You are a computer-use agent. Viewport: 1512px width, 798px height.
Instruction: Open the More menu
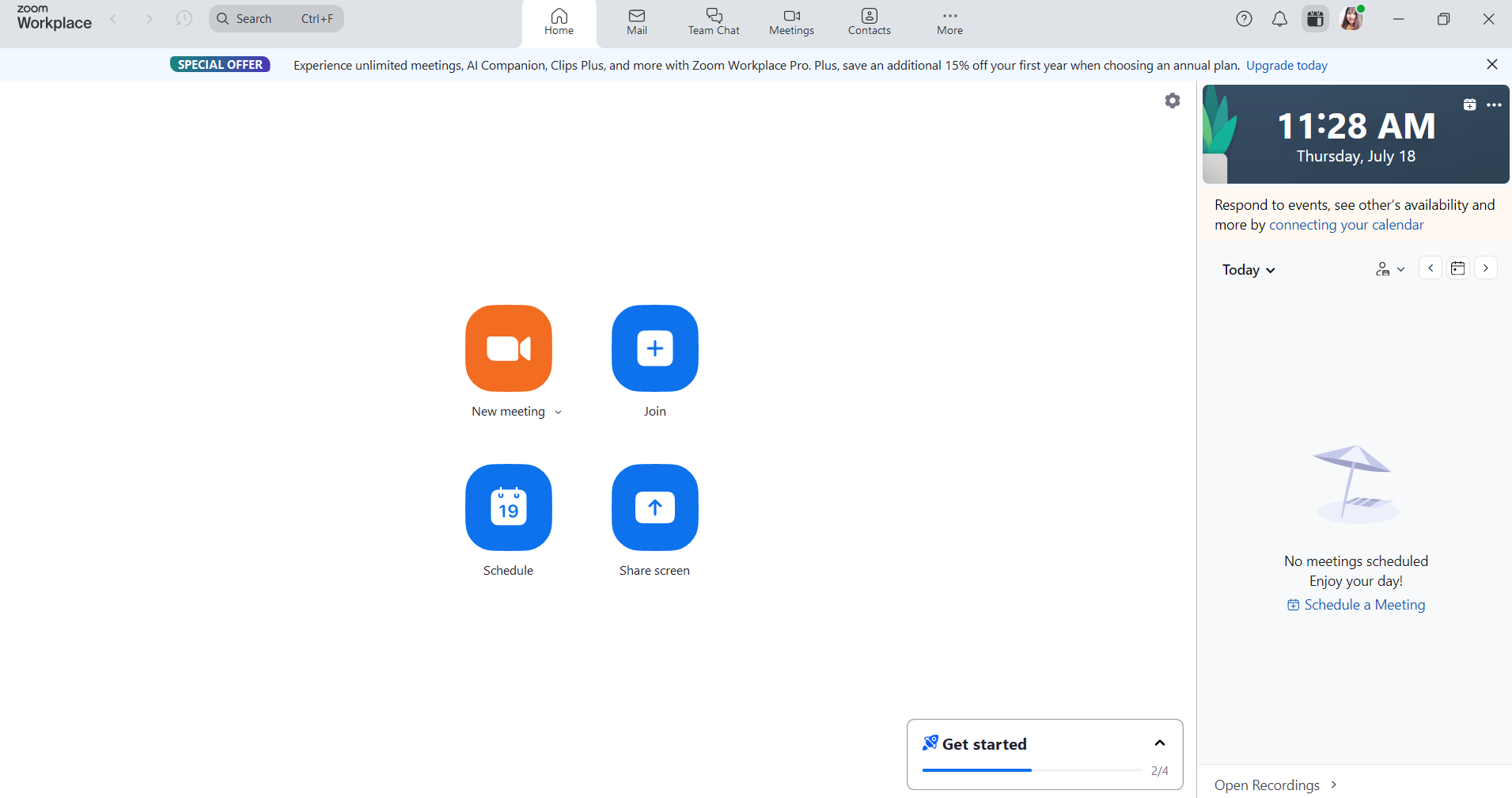(949, 21)
